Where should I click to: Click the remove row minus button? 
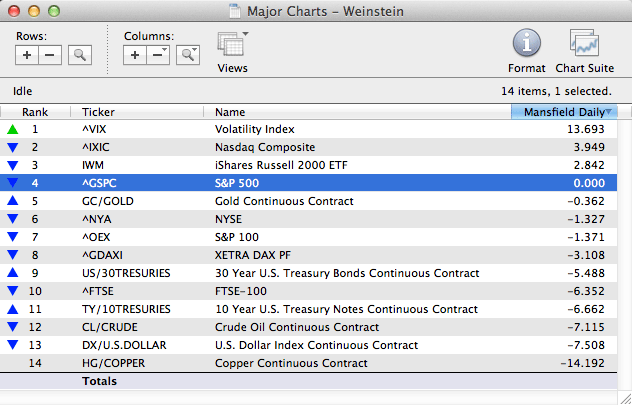(50, 55)
